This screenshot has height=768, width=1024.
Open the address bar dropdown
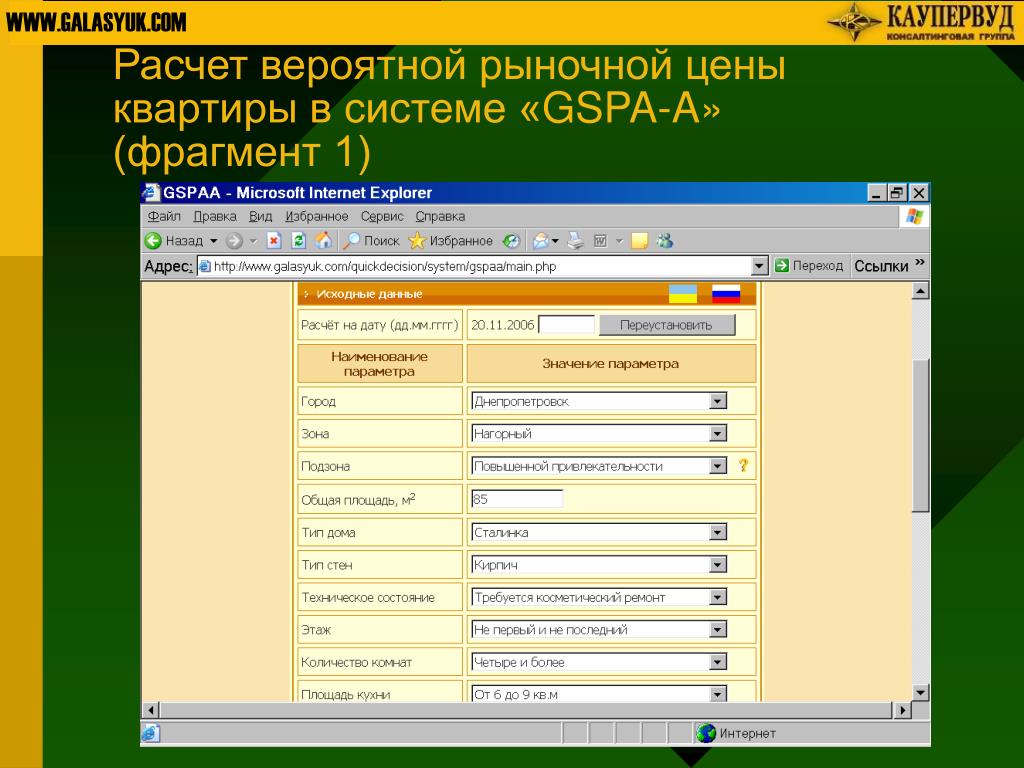(x=759, y=266)
